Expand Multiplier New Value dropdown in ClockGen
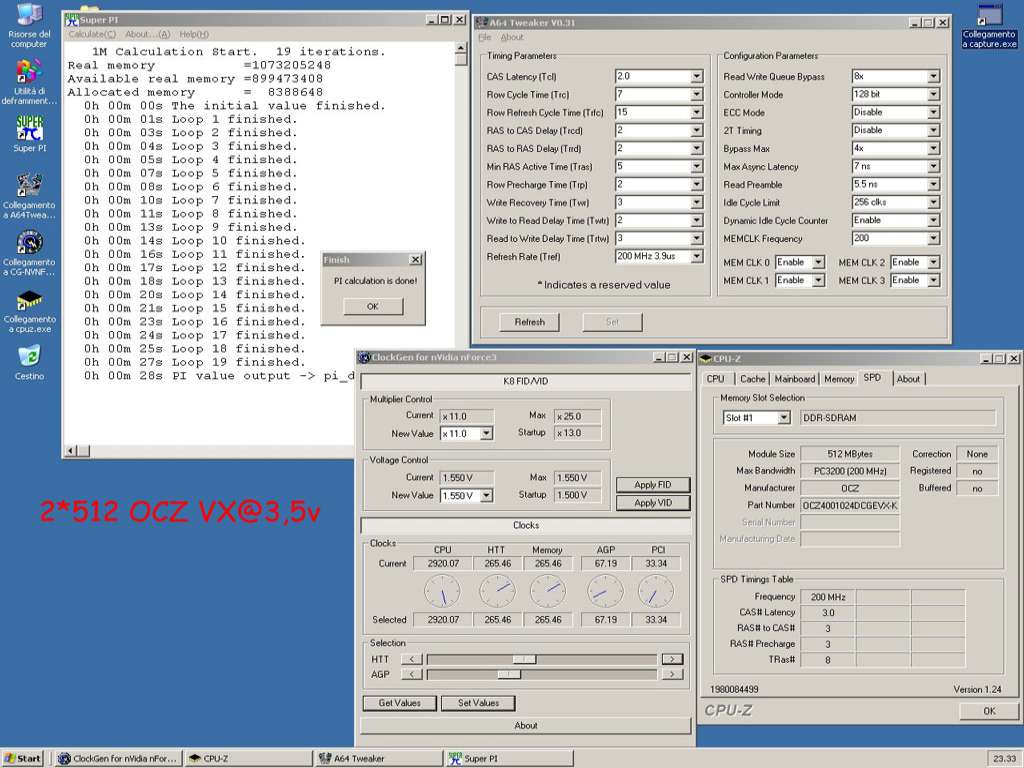Viewport: 1024px width, 768px height. pos(486,434)
